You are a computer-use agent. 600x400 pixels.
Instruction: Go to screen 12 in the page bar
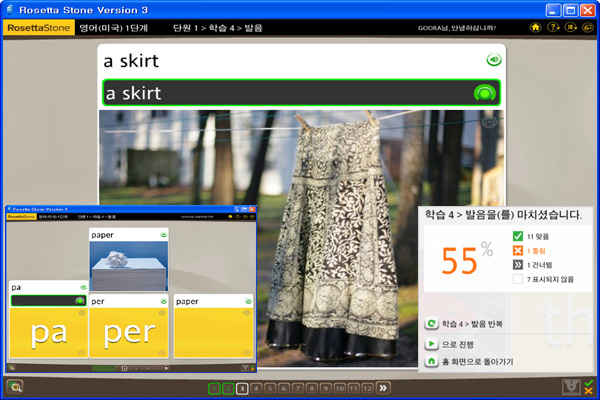pos(367,389)
